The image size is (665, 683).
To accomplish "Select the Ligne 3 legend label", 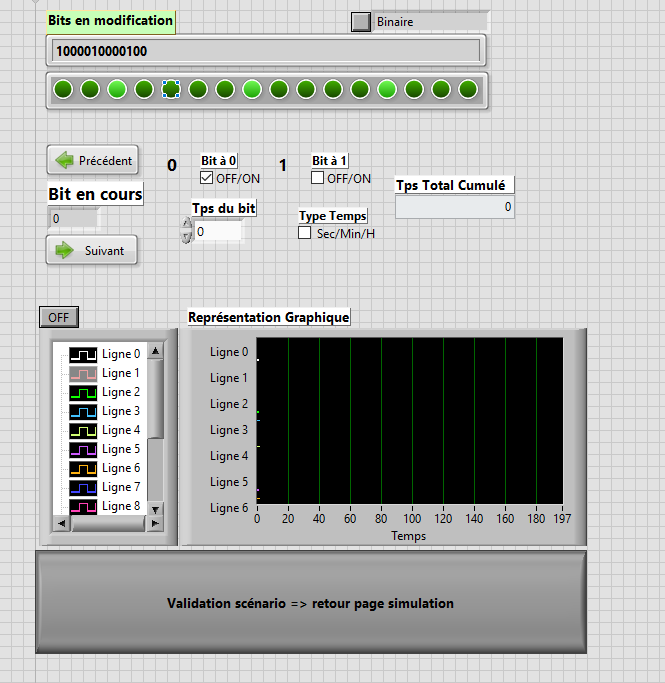I will (121, 411).
